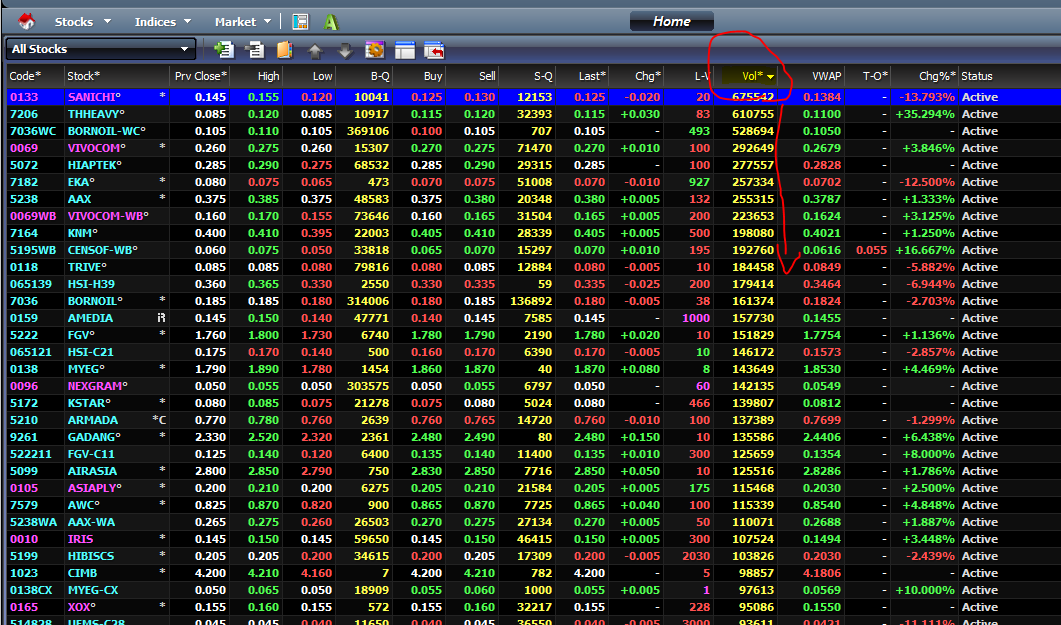Select the HIBISCS stock name
This screenshot has height=625, width=1061.
click(x=91, y=556)
